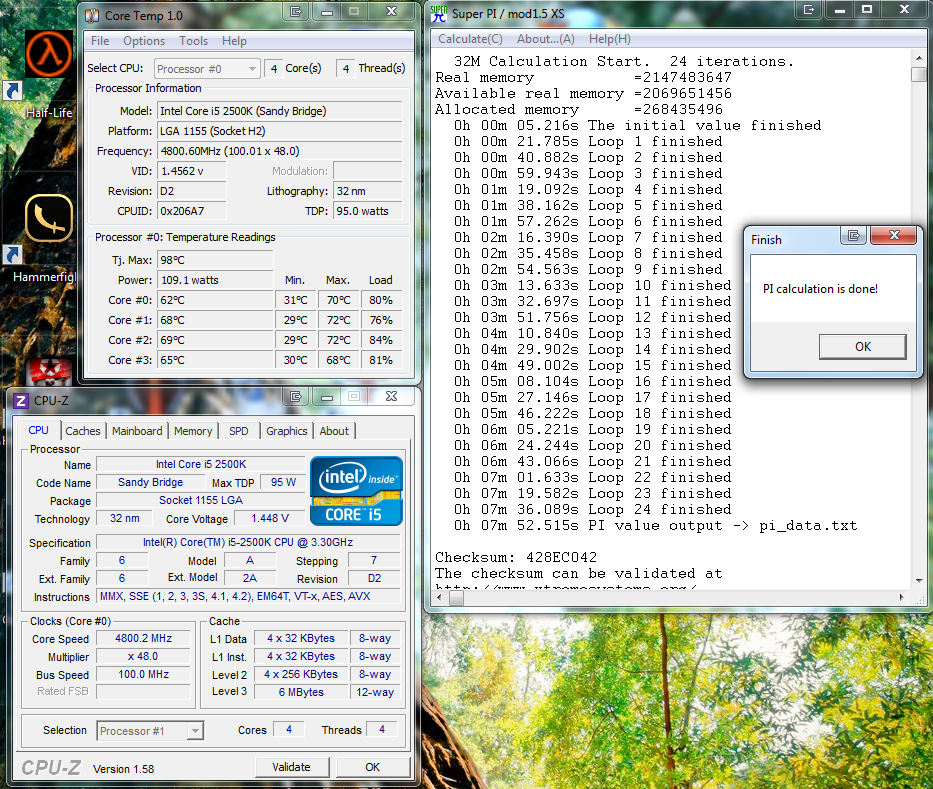The image size is (933, 789).
Task: Click OK in the Finish dialog
Action: coord(863,347)
